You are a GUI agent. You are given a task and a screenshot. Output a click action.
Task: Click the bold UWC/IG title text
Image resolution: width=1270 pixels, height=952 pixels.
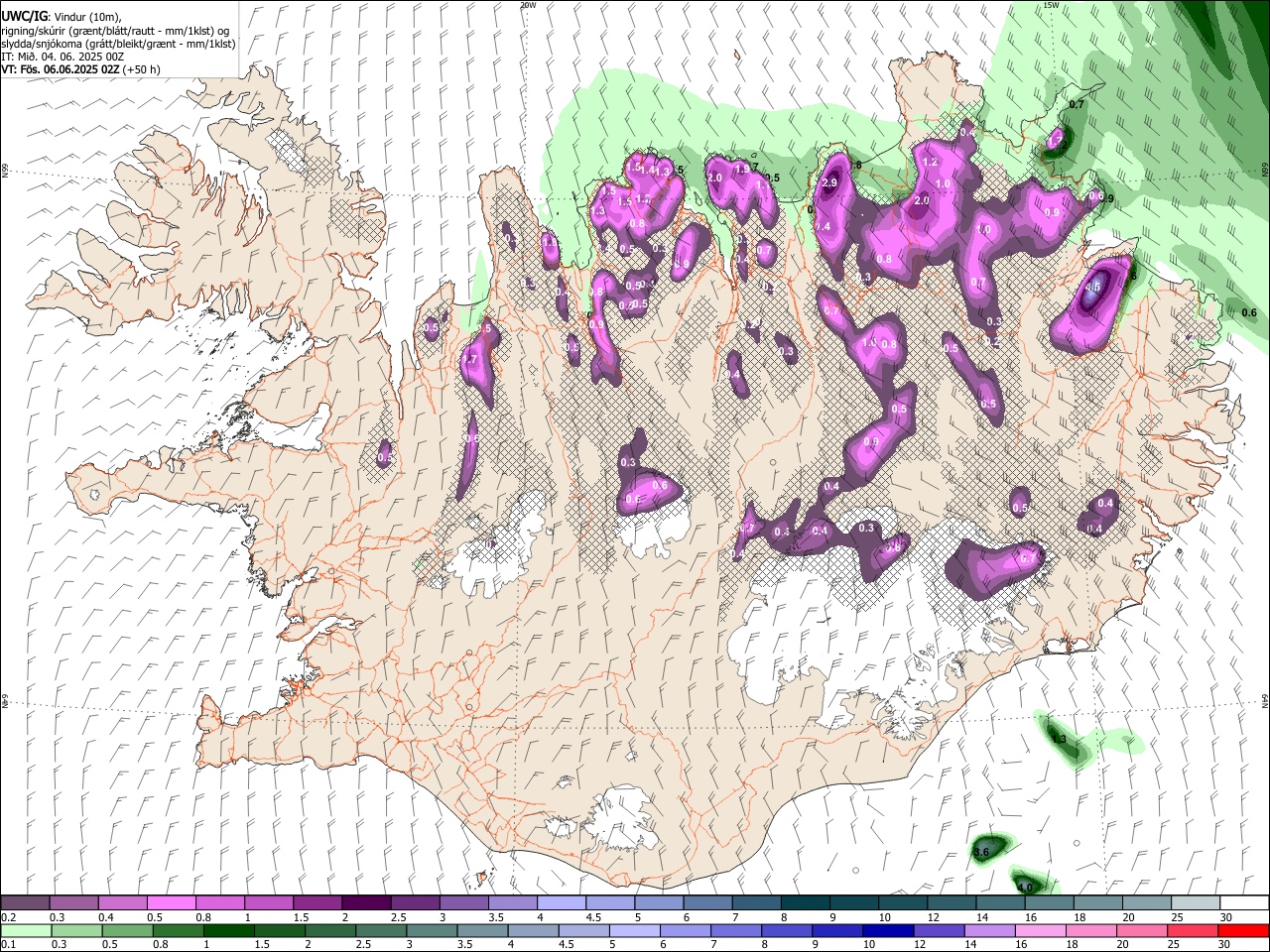click(23, 17)
